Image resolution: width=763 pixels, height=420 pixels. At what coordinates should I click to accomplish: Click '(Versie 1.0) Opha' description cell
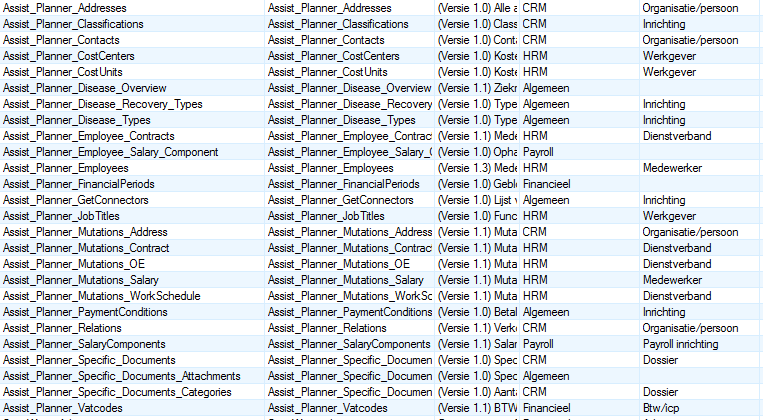coord(477,152)
